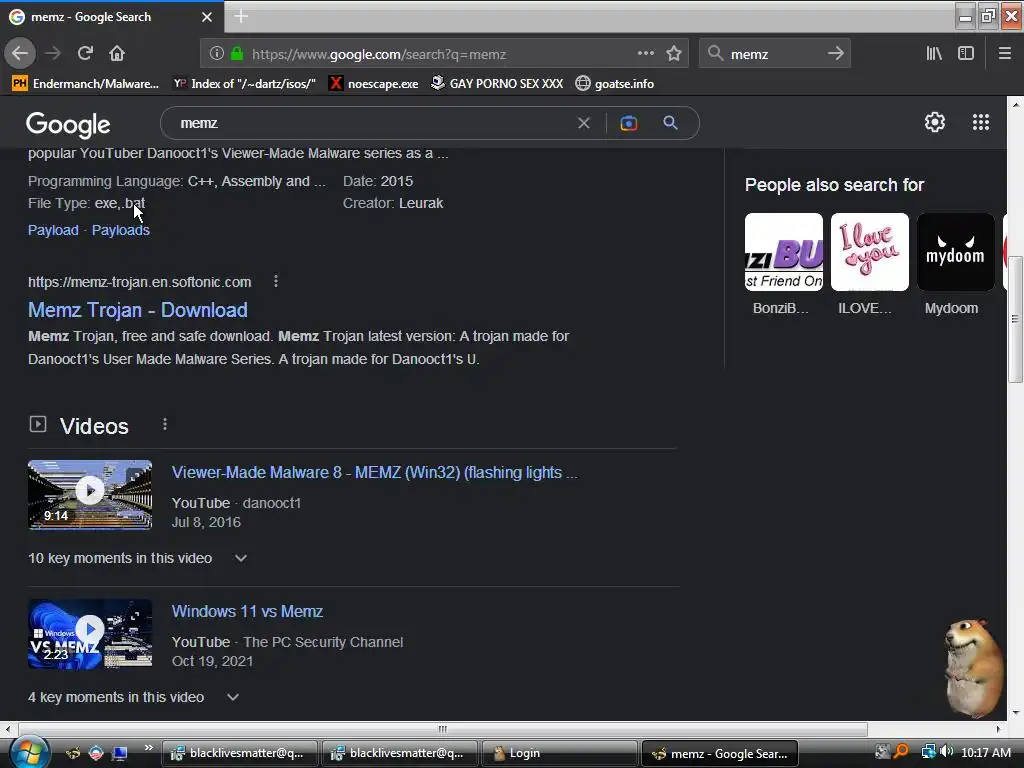
Task: Open a new browser tab
Action: pyautogui.click(x=241, y=17)
